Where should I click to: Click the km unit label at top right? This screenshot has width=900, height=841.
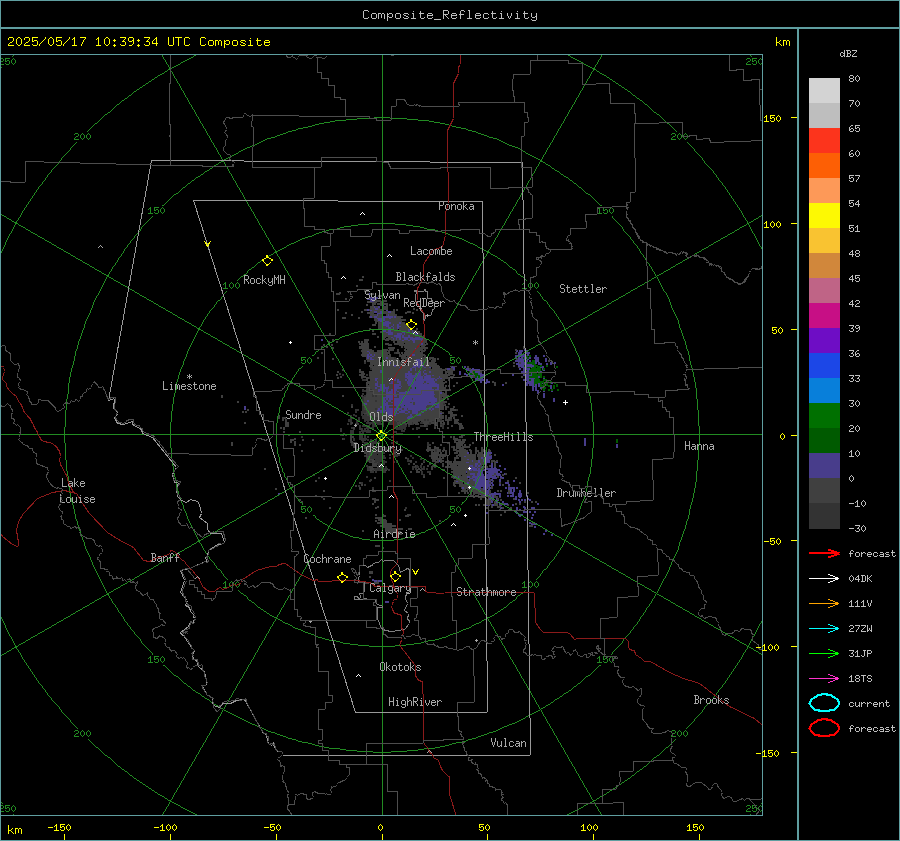click(782, 41)
